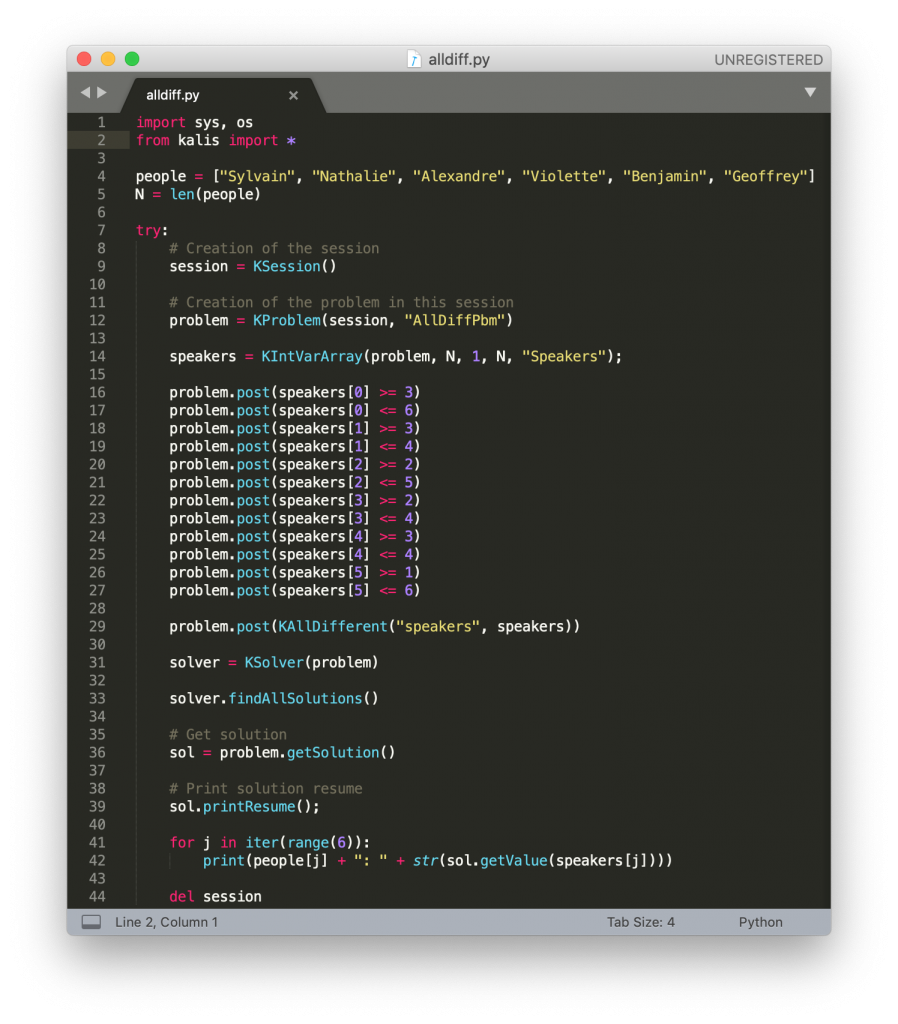The height and width of the screenshot is (1024, 898).
Task: Select the alldiff.py tab
Action: pyautogui.click(x=173, y=96)
